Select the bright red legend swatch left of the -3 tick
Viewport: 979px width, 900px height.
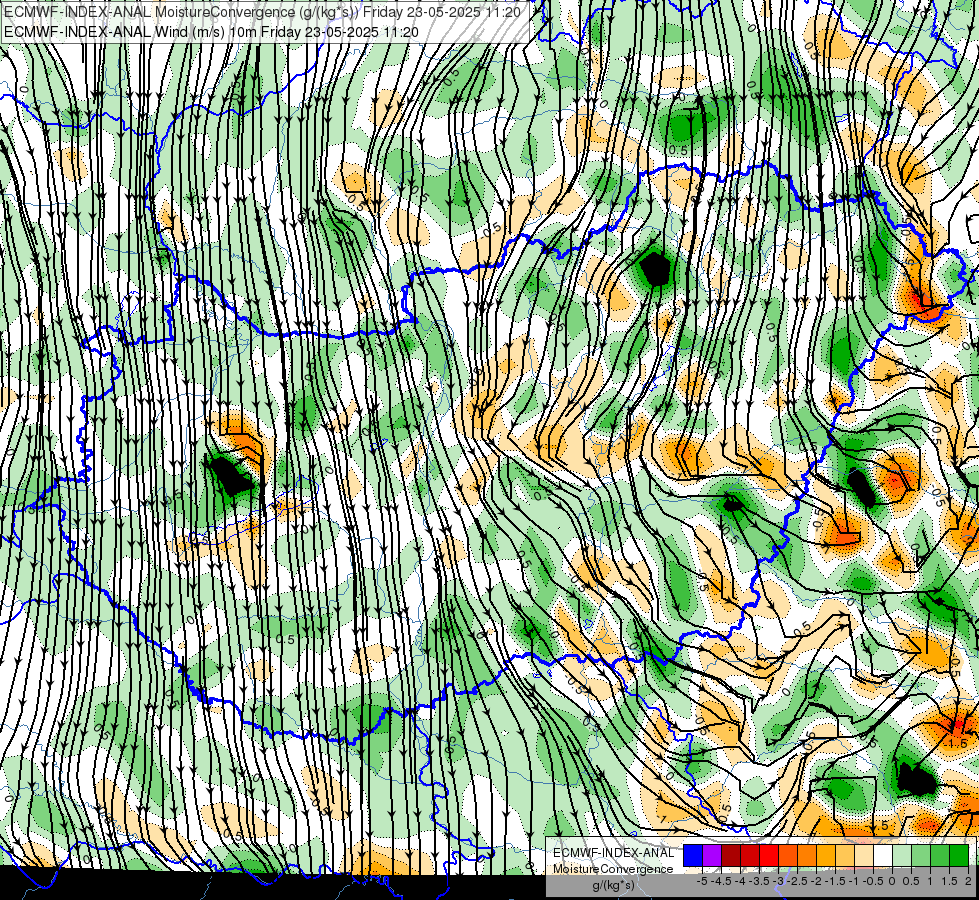coord(769,855)
